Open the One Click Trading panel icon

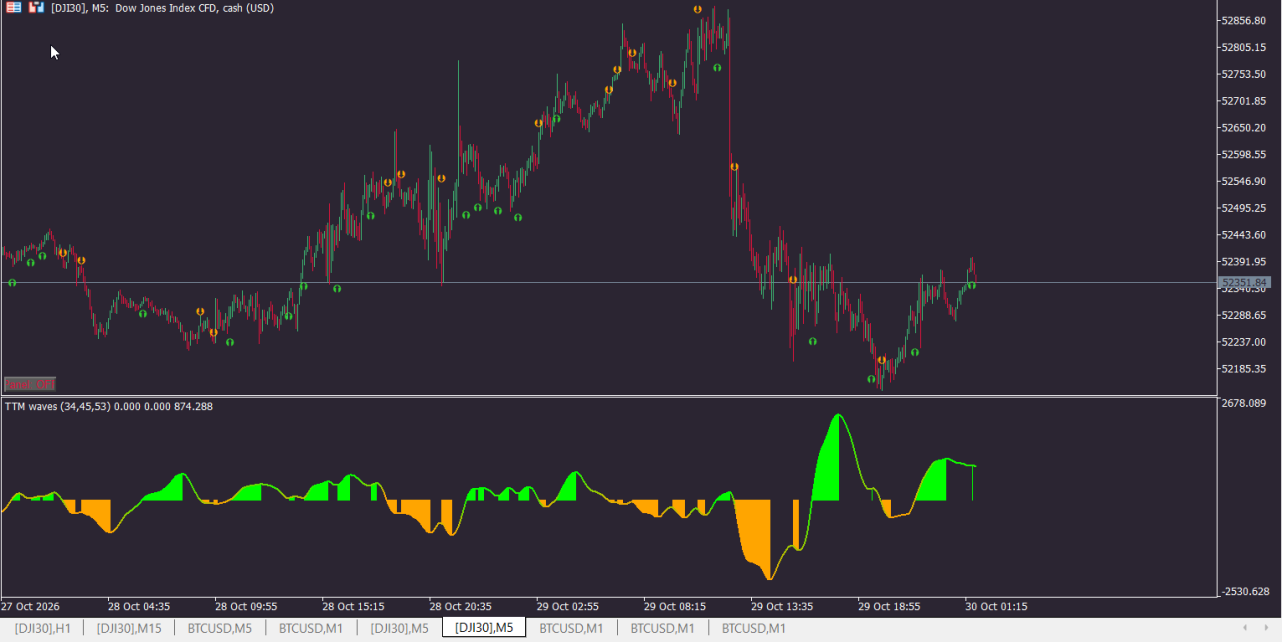(x=14, y=7)
